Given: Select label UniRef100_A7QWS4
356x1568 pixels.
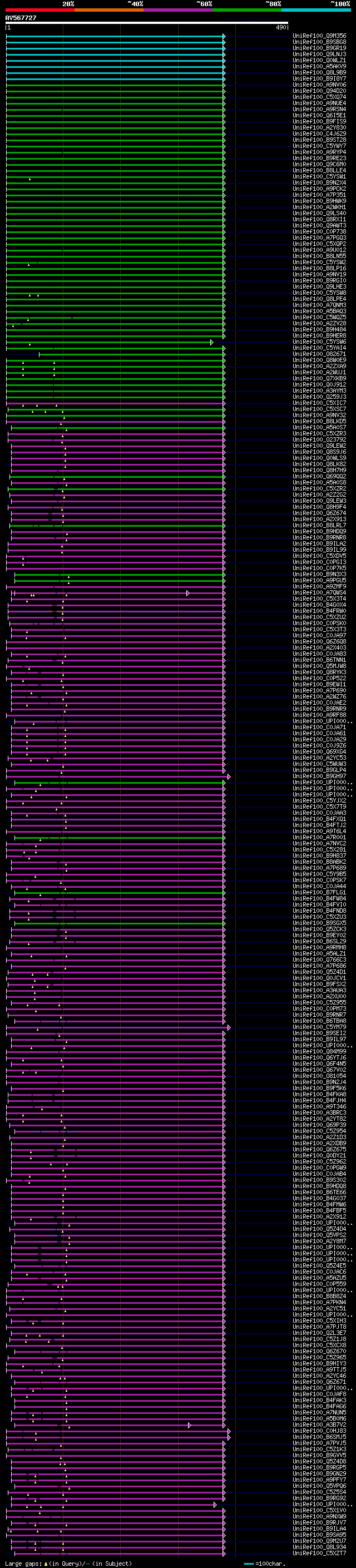Looking at the screenshot, I should 319,592.
